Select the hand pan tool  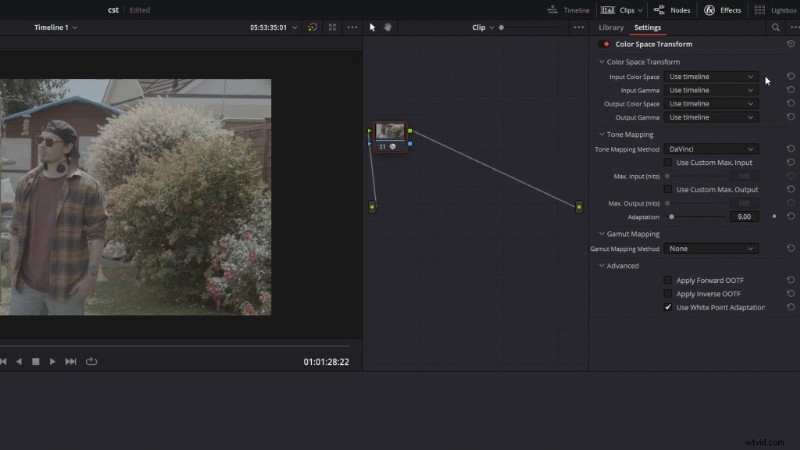coord(388,28)
